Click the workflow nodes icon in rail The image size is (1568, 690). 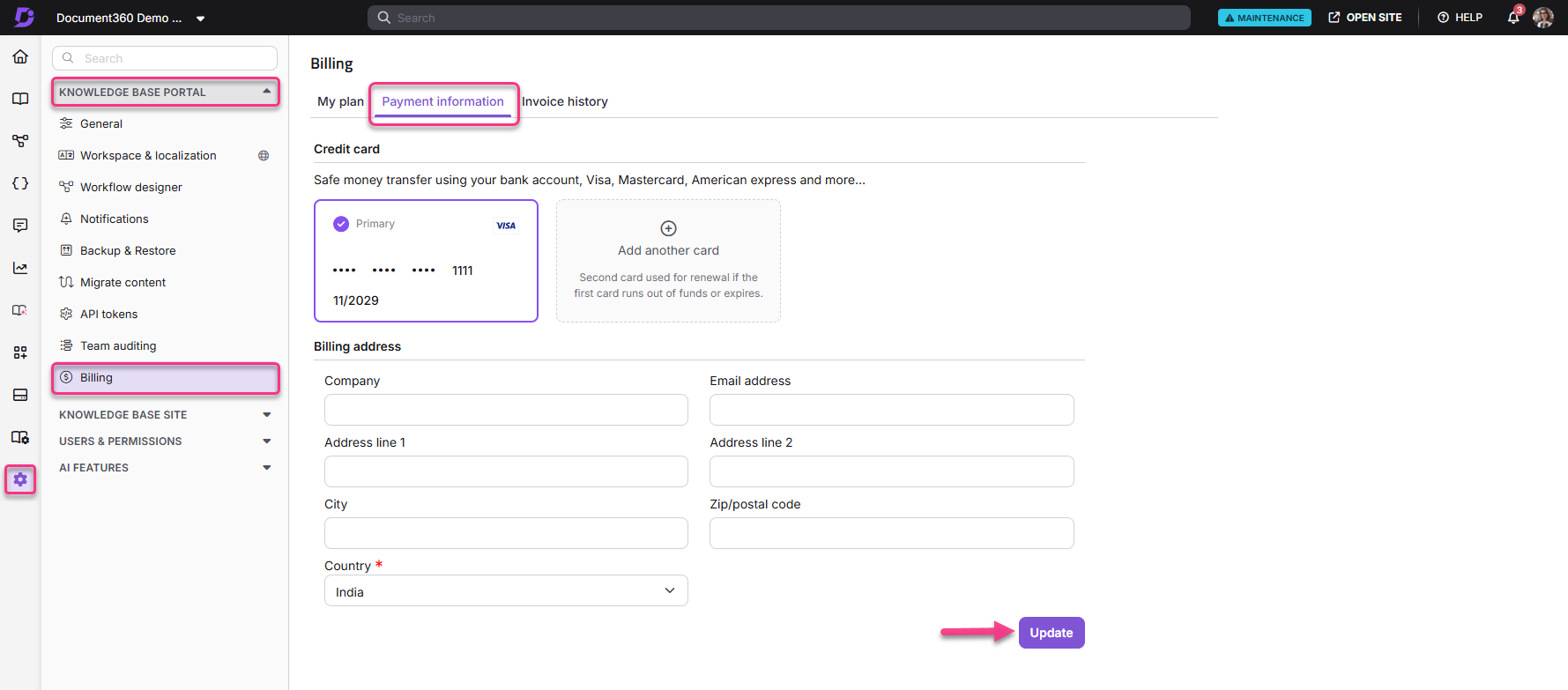coord(20,141)
